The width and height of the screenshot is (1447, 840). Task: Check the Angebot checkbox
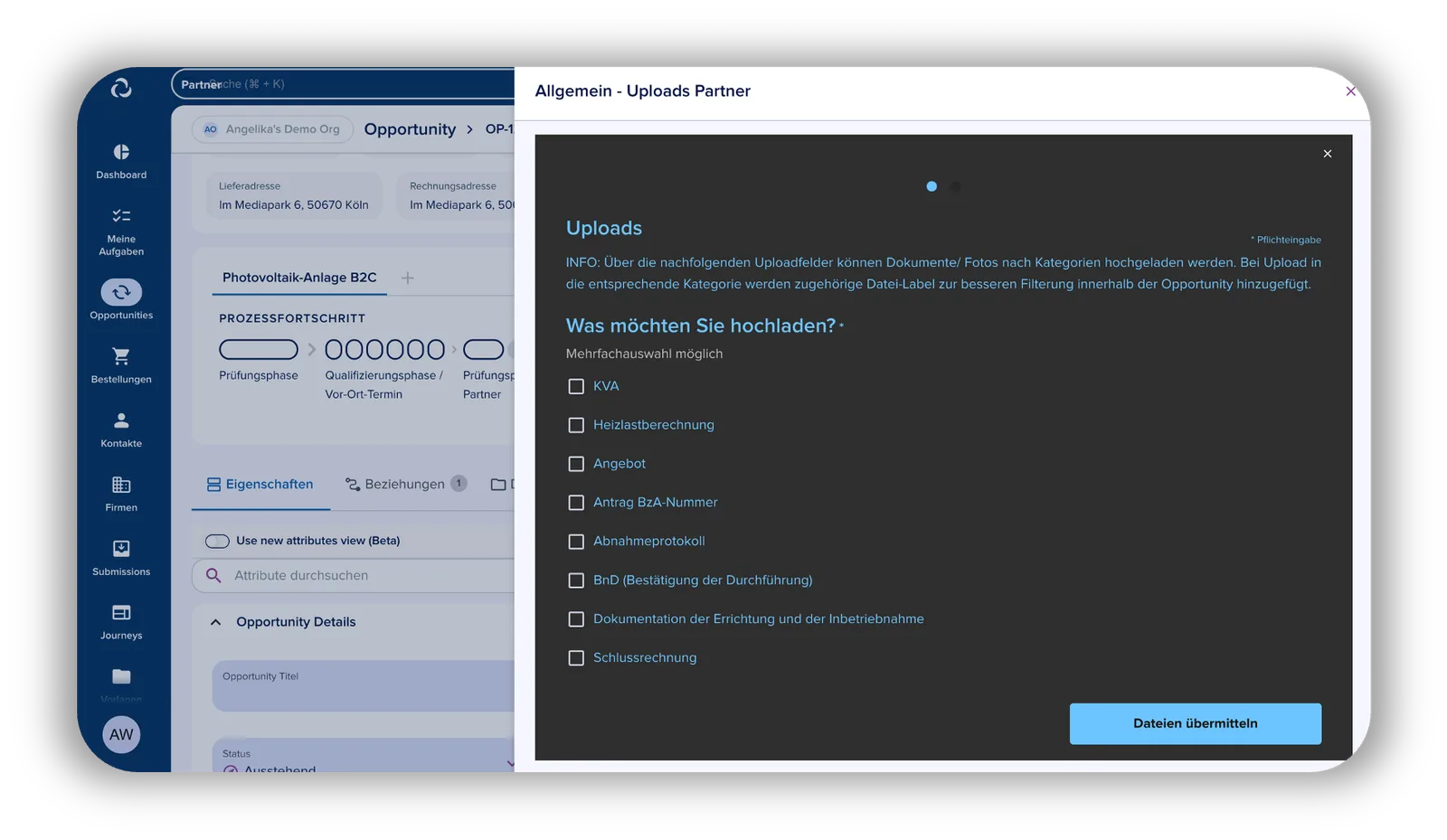point(576,464)
